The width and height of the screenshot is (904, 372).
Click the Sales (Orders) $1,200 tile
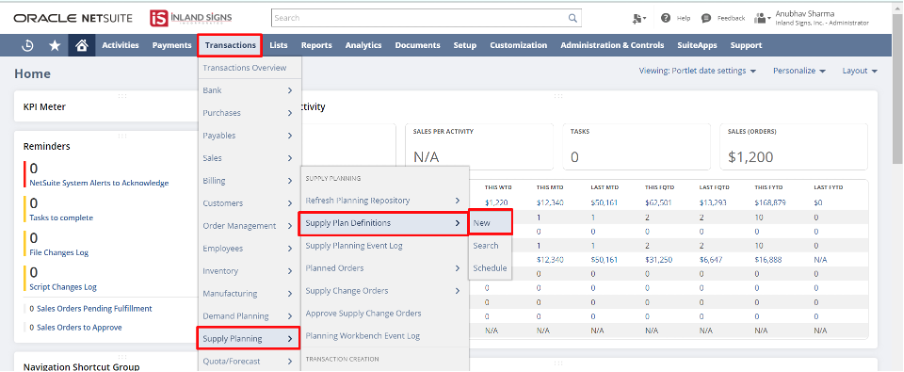[x=793, y=146]
